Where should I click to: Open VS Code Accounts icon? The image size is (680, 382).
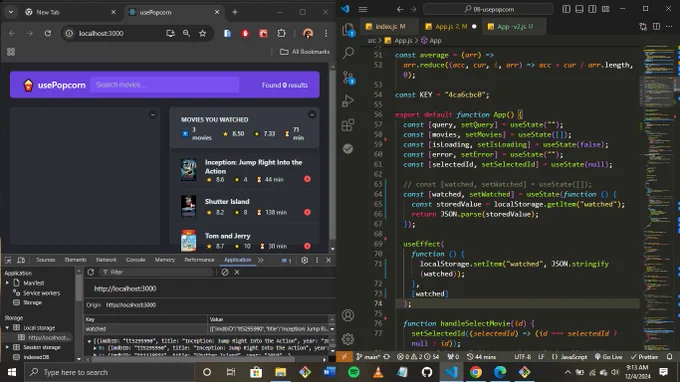click(x=348, y=315)
